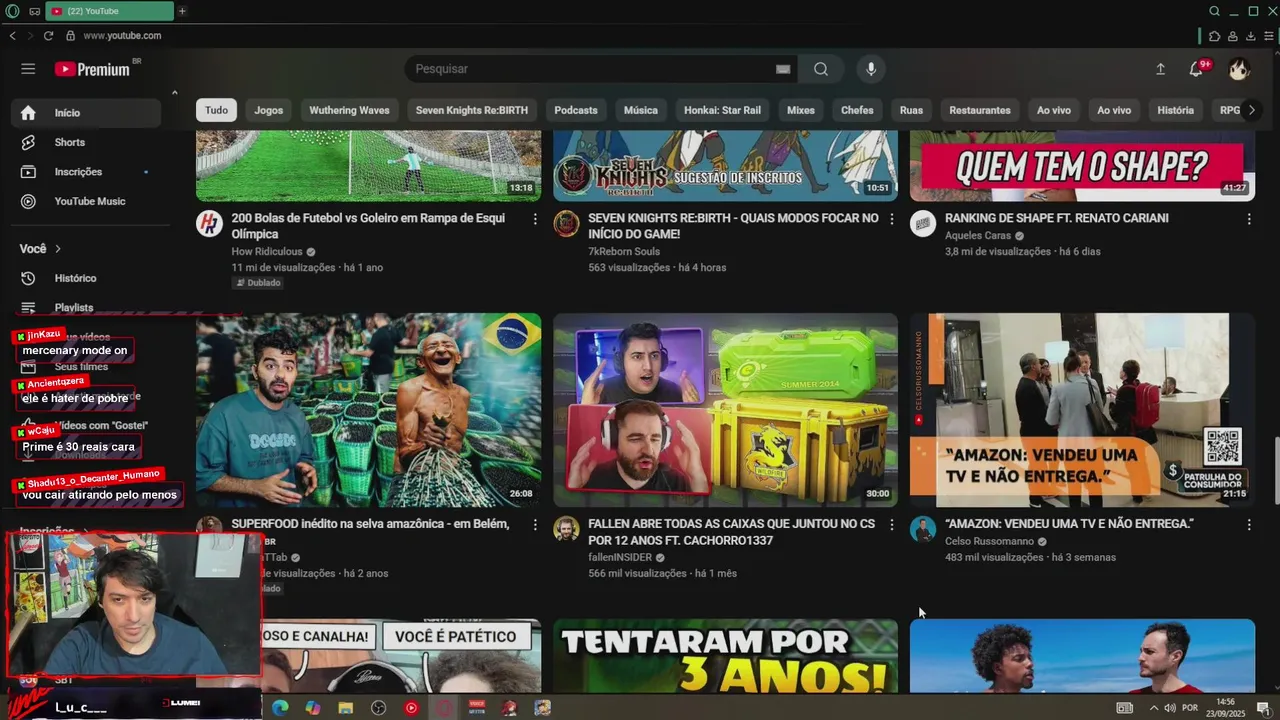Image resolution: width=1280 pixels, height=720 pixels.
Task: Open the 7kReborn Souls channel name link
Action: tap(624, 252)
